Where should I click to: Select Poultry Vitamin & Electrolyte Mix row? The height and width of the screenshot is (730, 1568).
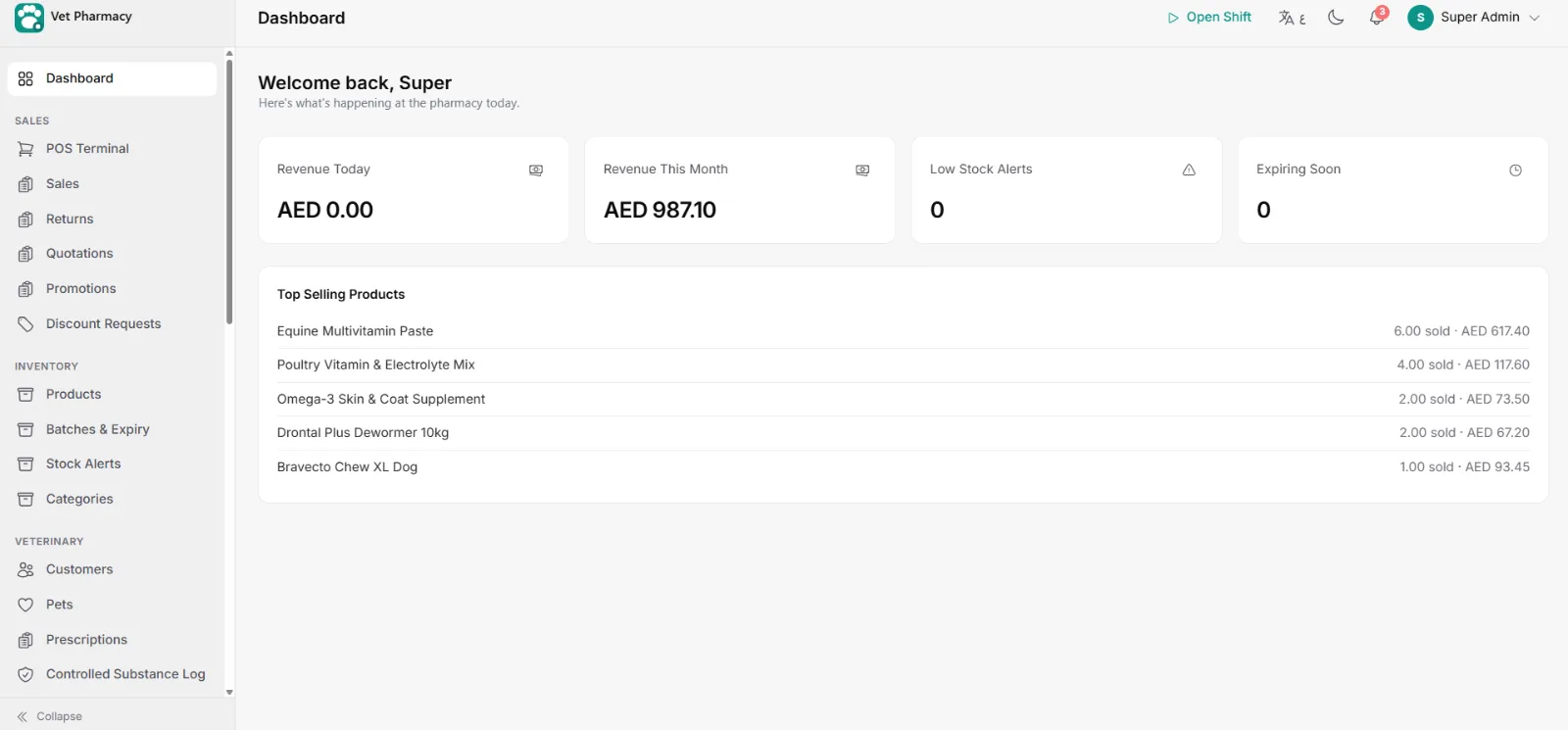903,365
